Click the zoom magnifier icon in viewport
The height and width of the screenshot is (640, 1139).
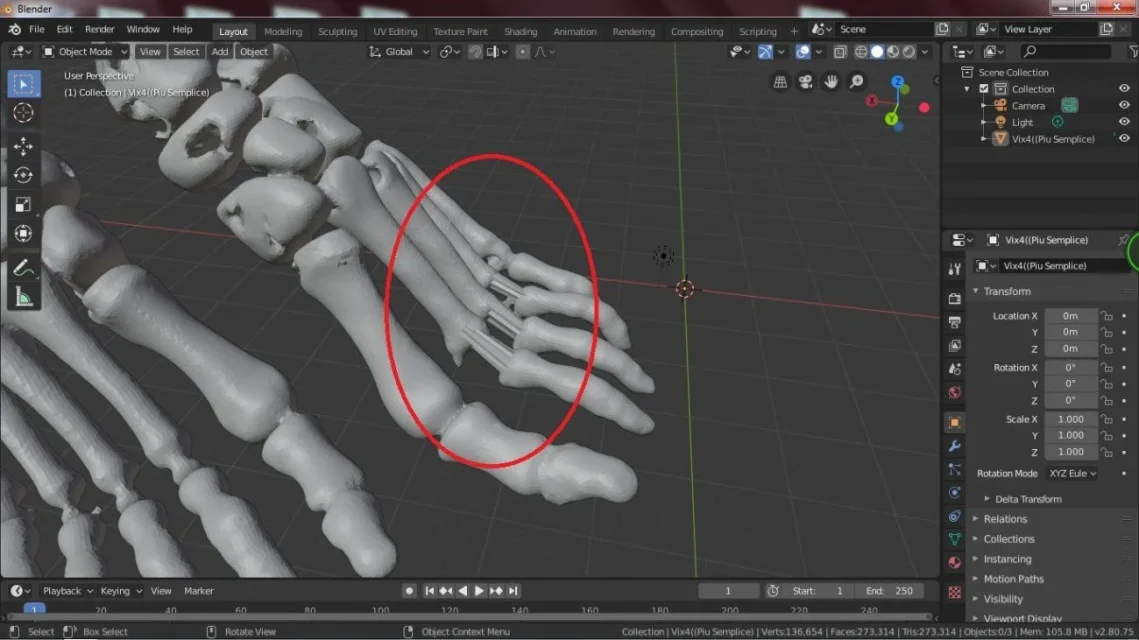pyautogui.click(x=856, y=82)
